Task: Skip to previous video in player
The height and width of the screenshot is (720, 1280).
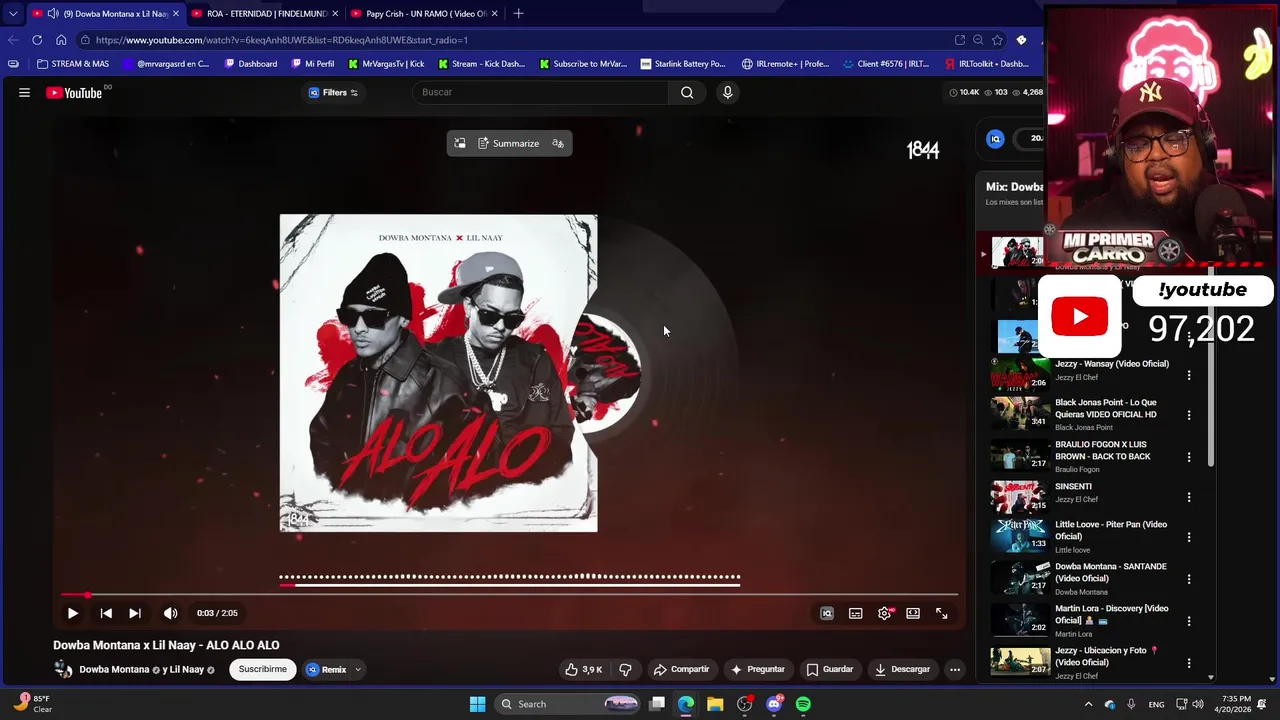Action: click(106, 613)
